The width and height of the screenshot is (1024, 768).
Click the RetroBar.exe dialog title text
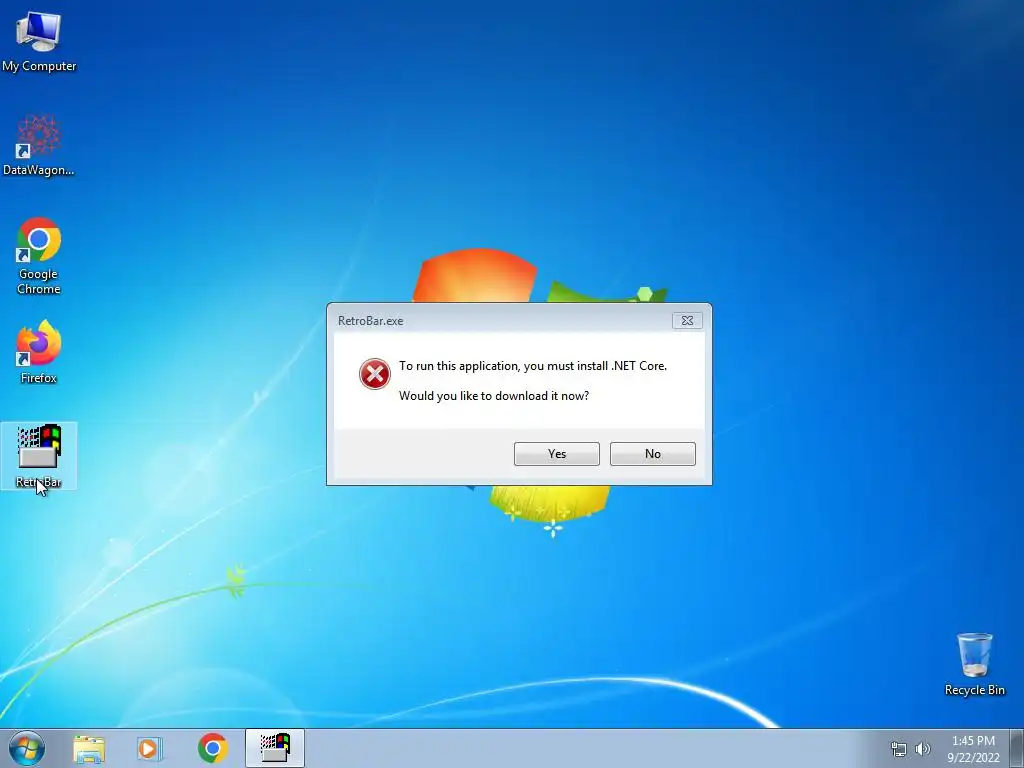370,321
